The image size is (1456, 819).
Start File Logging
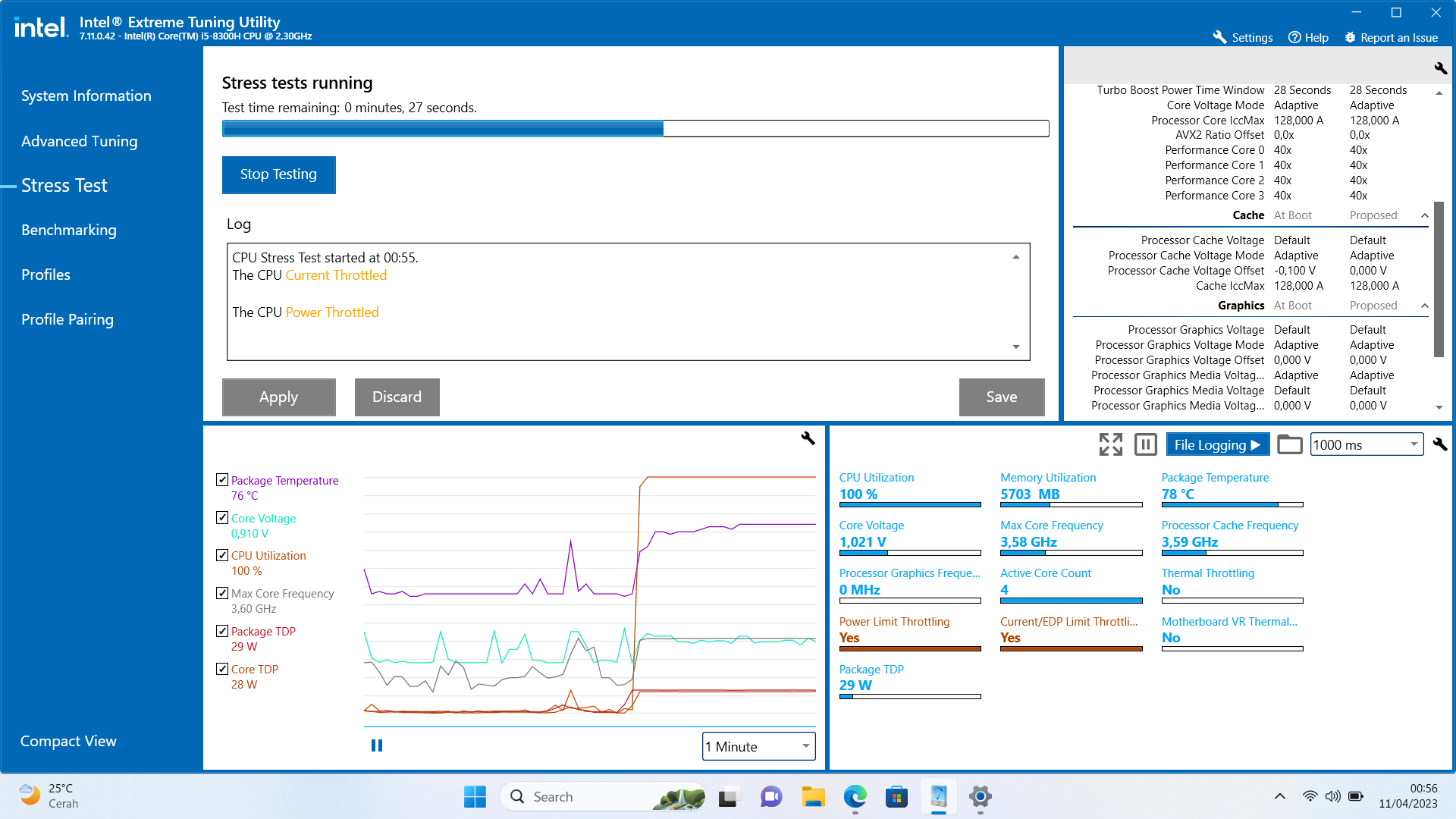click(x=1217, y=444)
